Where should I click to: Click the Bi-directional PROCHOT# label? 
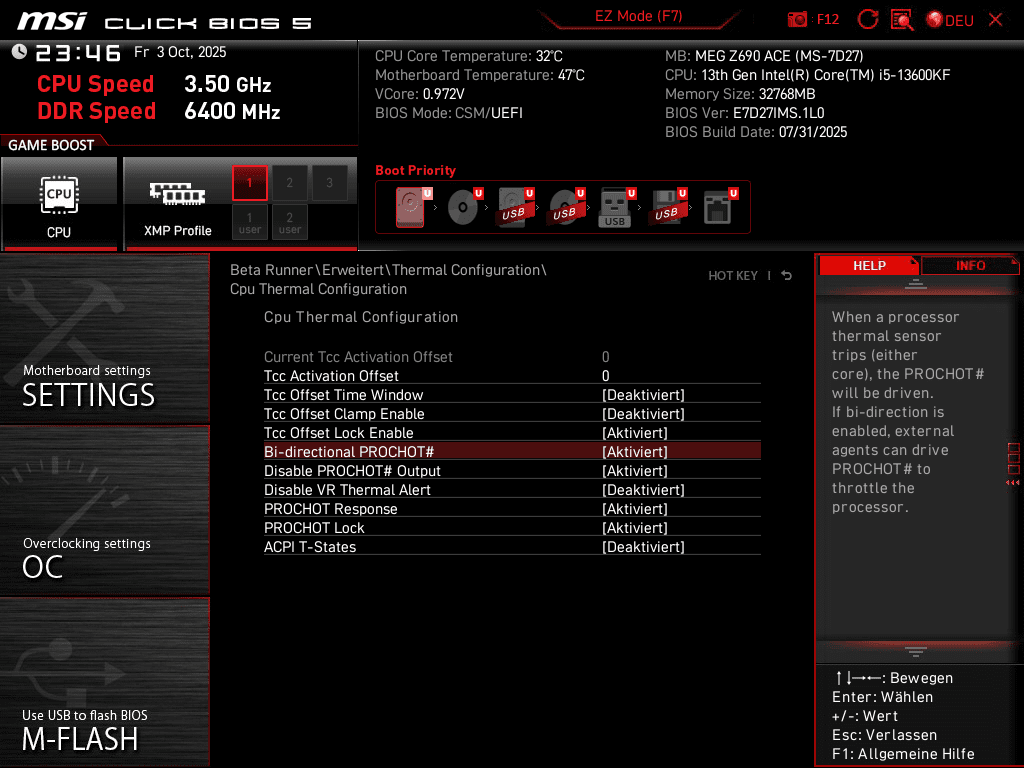[349, 451]
